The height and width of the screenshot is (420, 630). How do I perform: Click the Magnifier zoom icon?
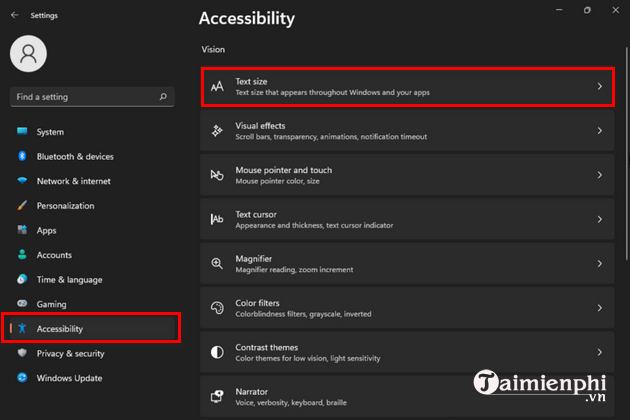217,264
